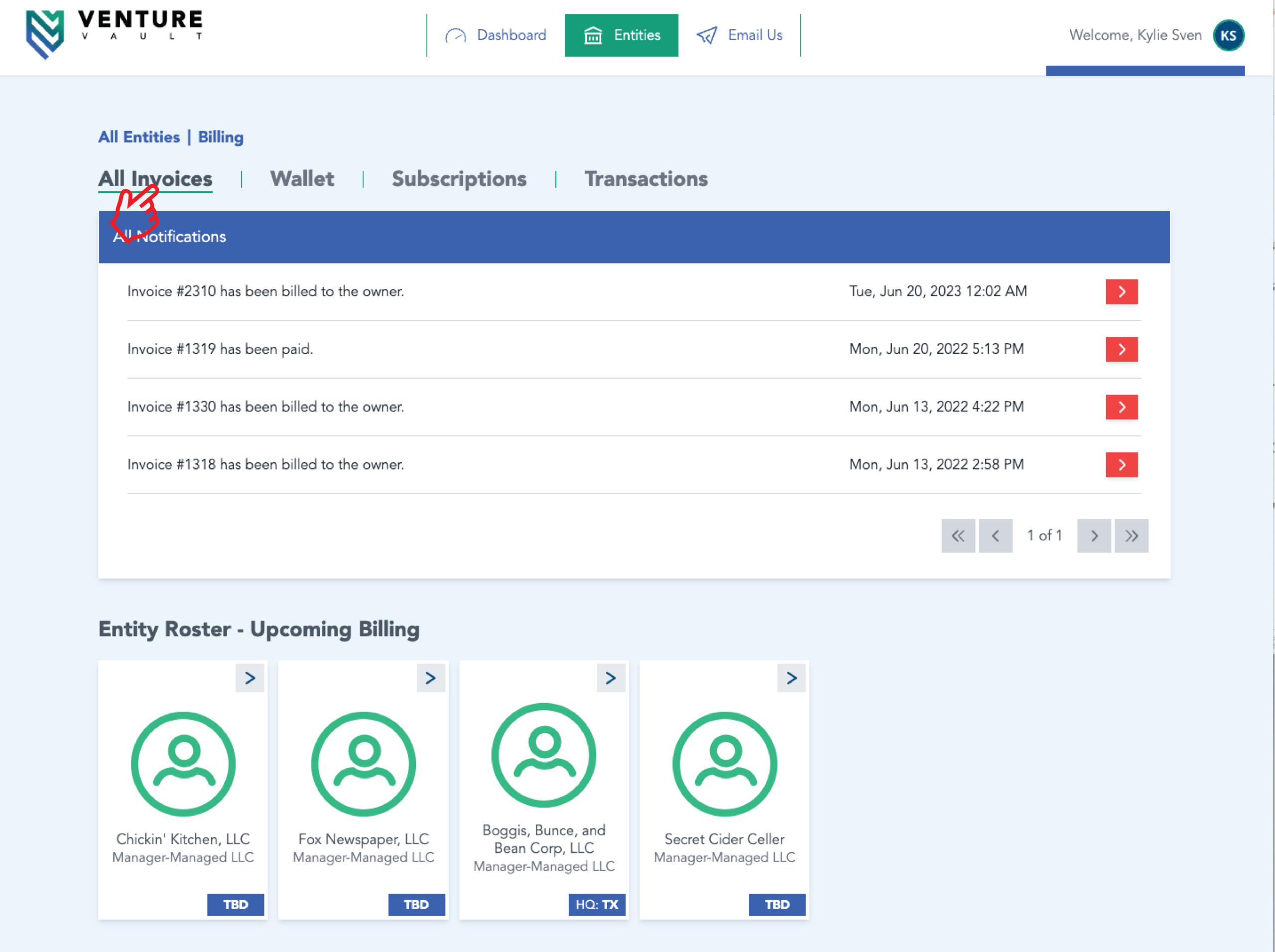Click the All Entities breadcrumb link

tap(139, 137)
